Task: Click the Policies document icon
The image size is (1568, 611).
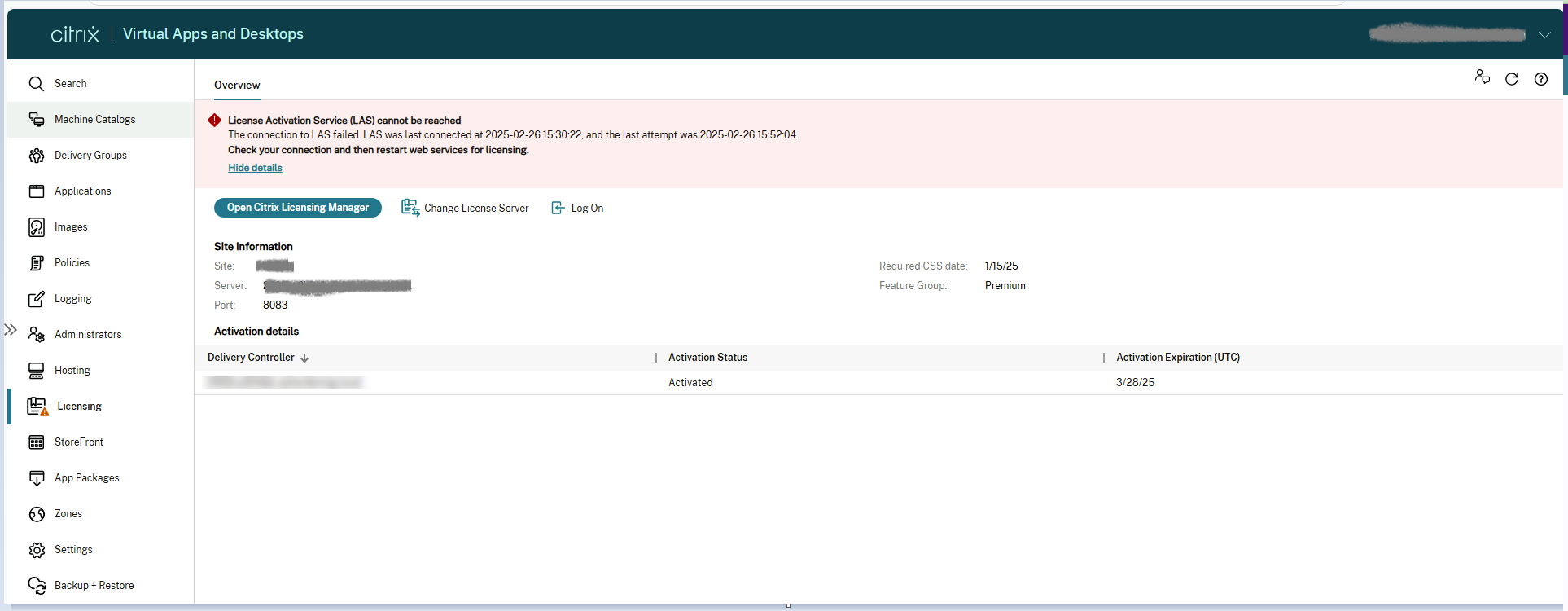Action: click(x=37, y=263)
